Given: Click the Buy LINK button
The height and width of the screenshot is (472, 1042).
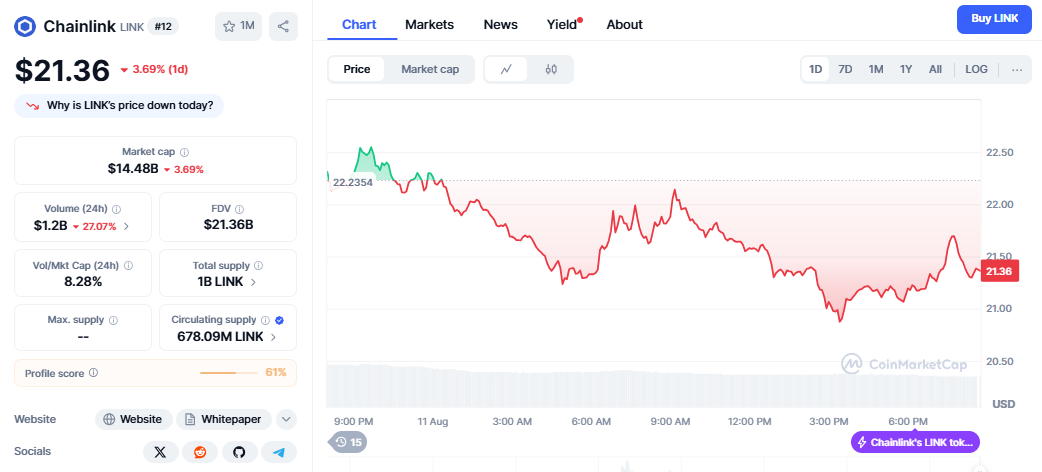Looking at the screenshot, I should pos(993,19).
